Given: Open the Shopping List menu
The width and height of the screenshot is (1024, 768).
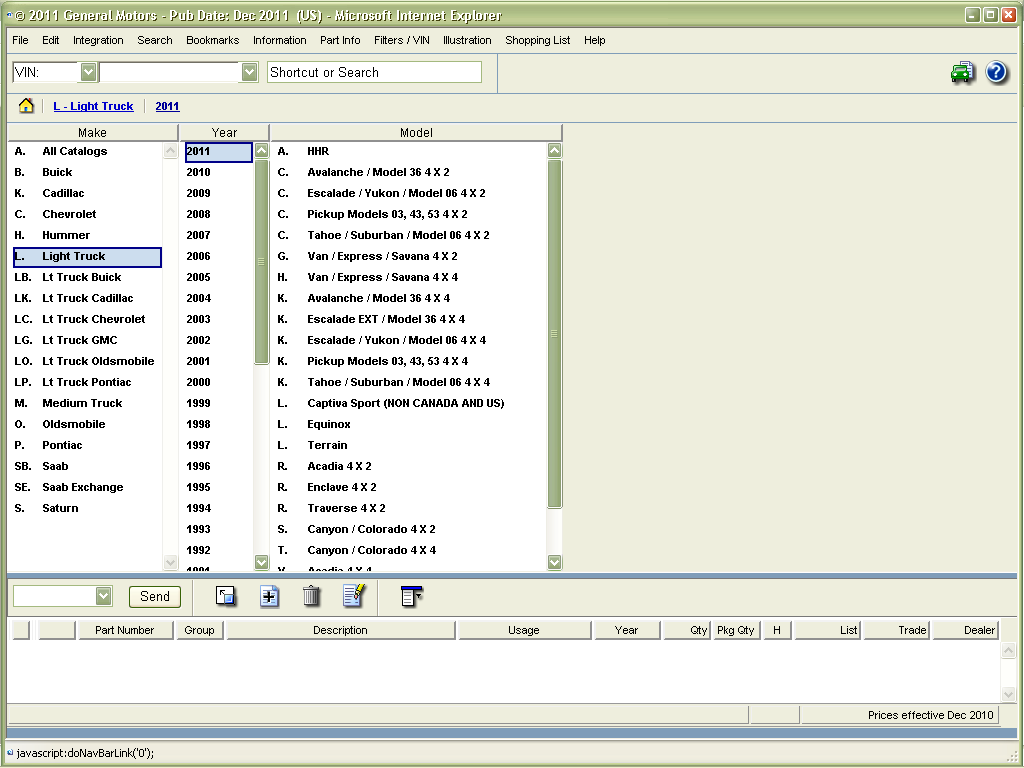Looking at the screenshot, I should pyautogui.click(x=537, y=40).
